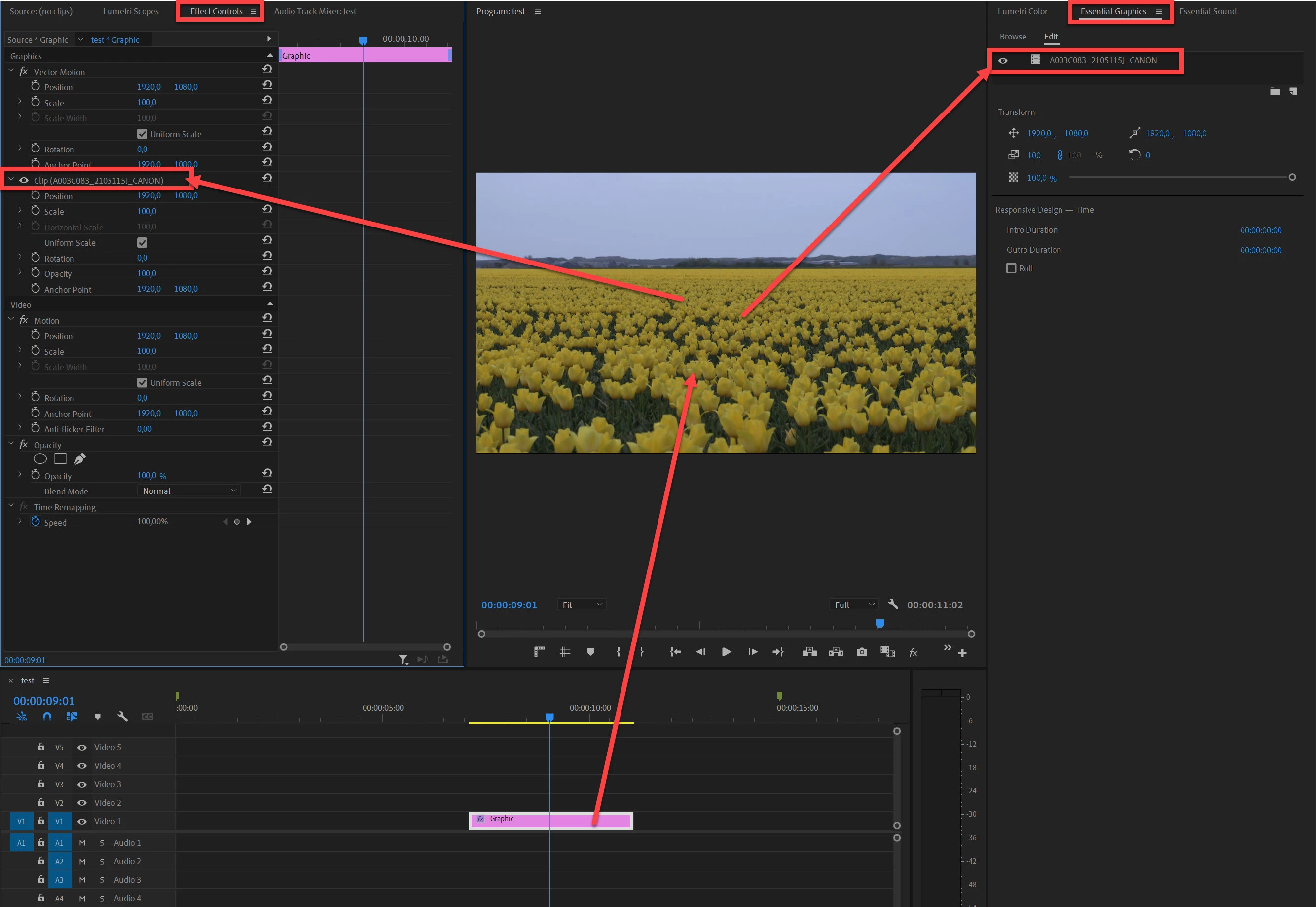The image size is (1316, 907).
Task: Uncheck Uniform Scale under Vector Motion
Action: pos(142,134)
